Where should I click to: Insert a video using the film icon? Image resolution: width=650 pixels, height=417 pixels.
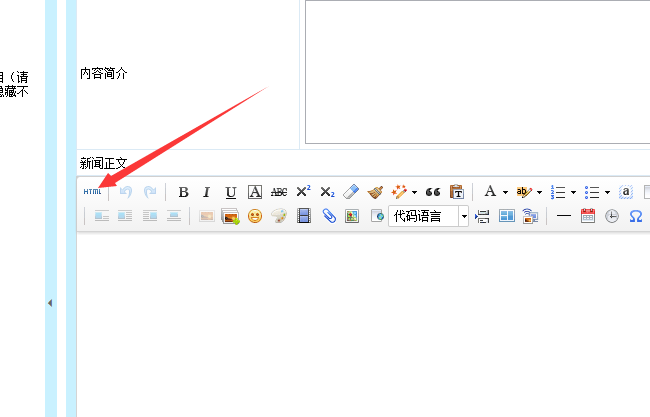304,216
